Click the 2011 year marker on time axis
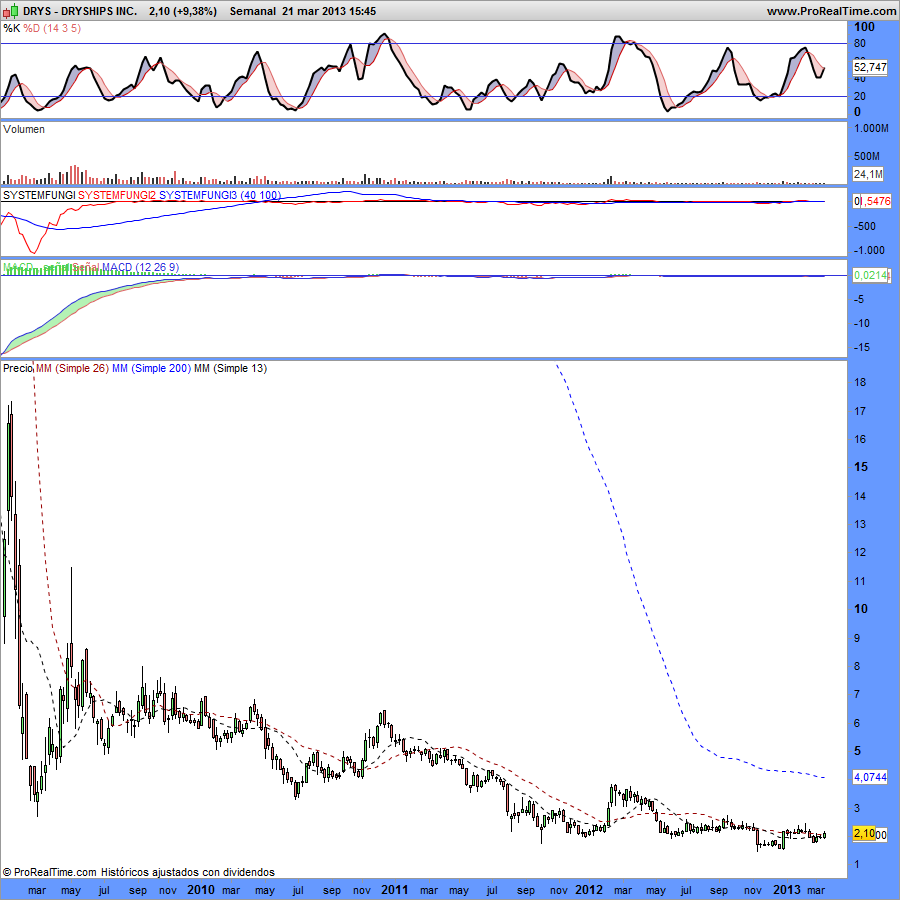This screenshot has width=900, height=900. click(395, 890)
